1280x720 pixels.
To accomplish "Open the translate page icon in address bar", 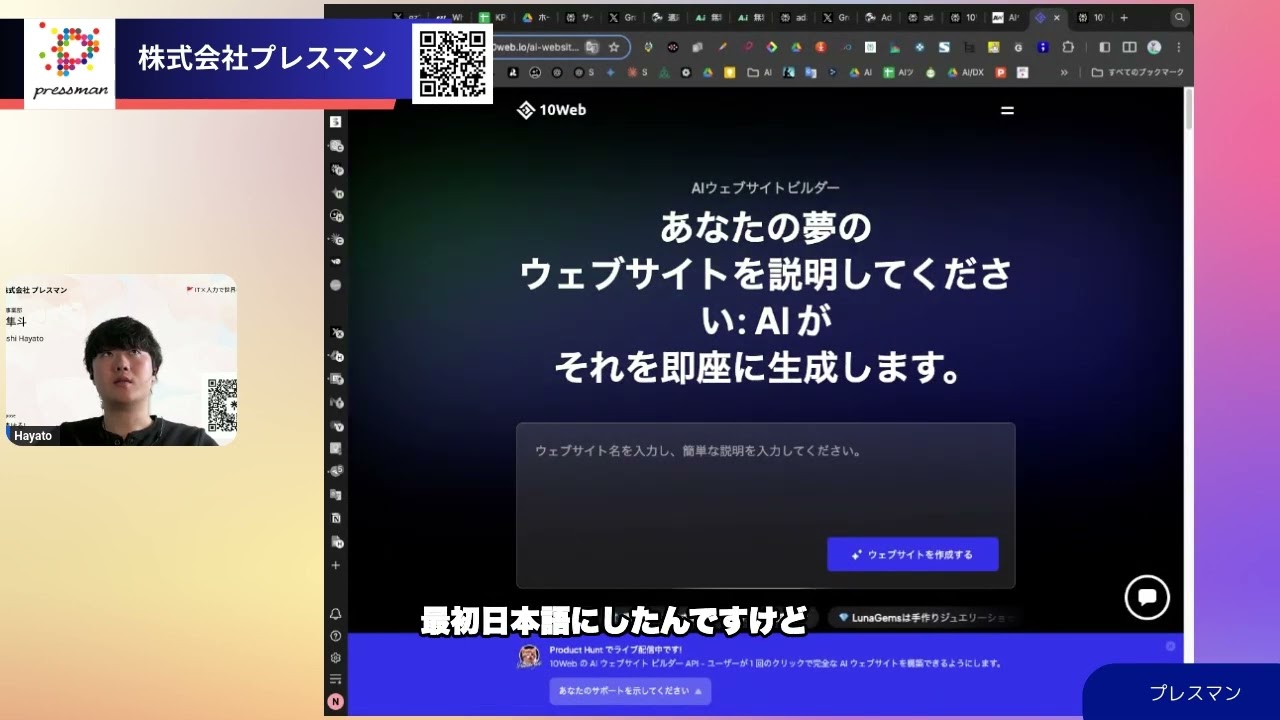I will pyautogui.click(x=592, y=47).
